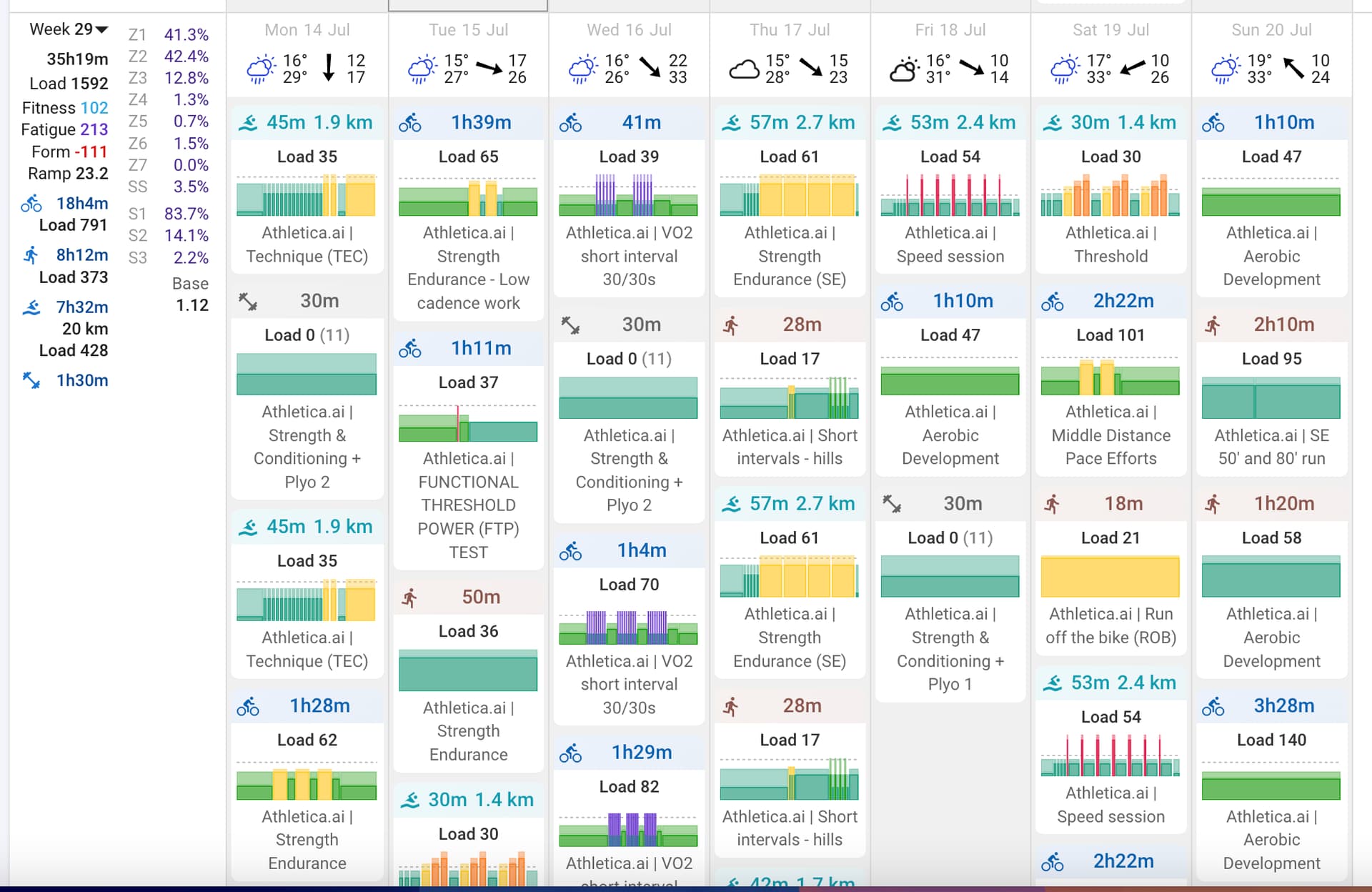Click swim icon on Monday 45m 1.9 km first workout
The height and width of the screenshot is (892, 1372).
248,123
